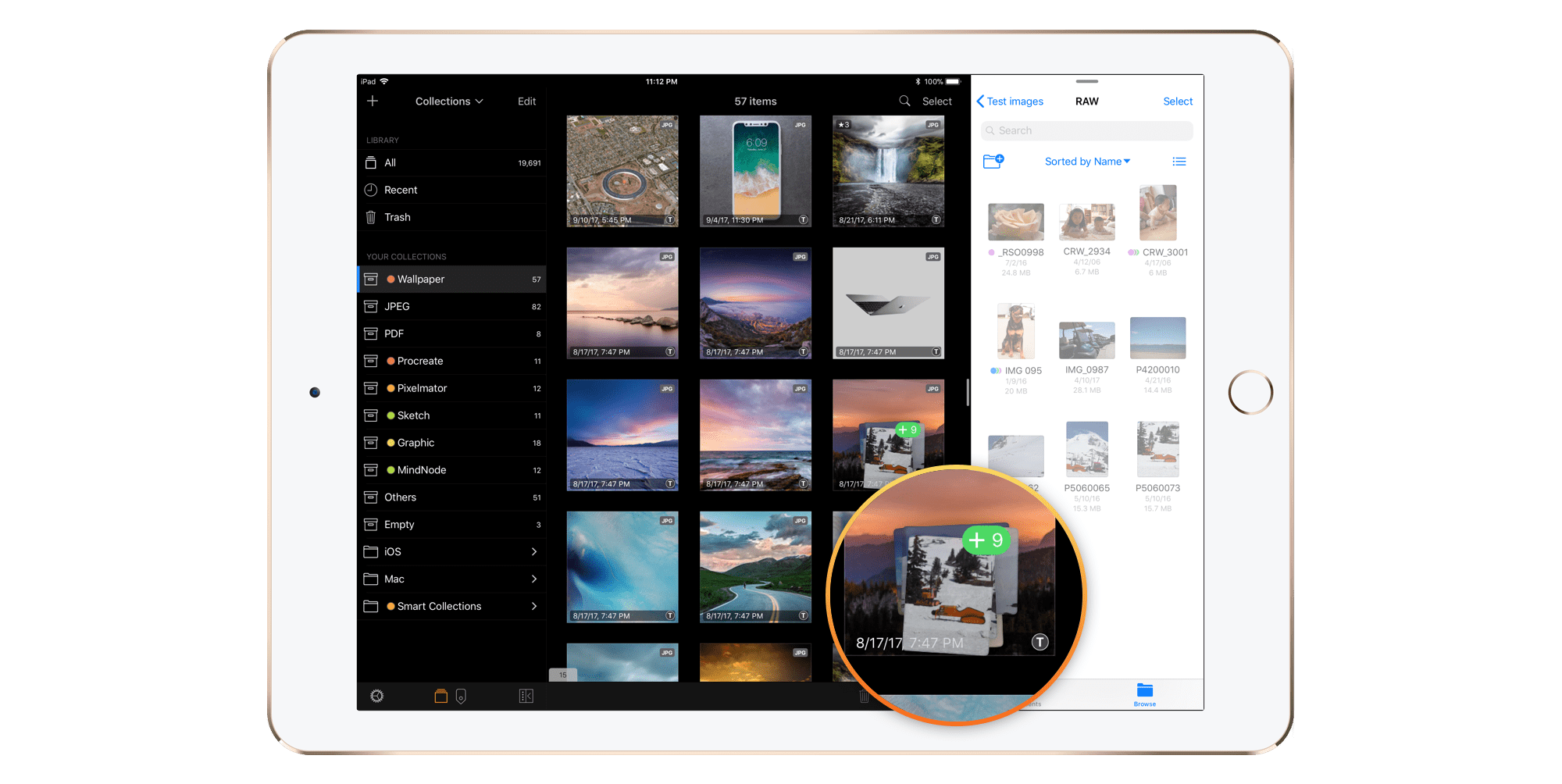Viewport: 1562px width, 784px height.
Task: Add a new collection with the plus icon
Action: [373, 101]
